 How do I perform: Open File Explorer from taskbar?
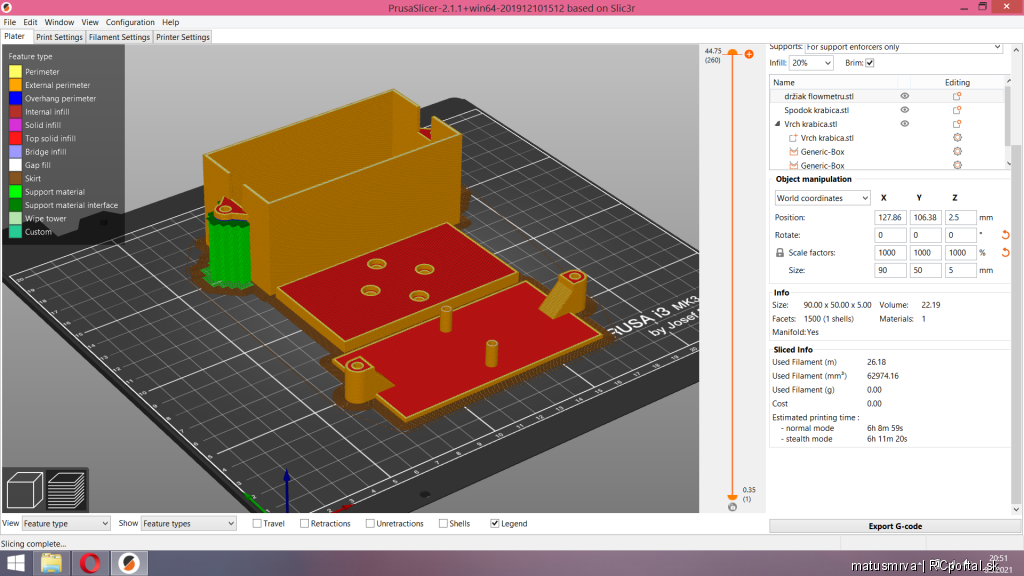tap(51, 563)
